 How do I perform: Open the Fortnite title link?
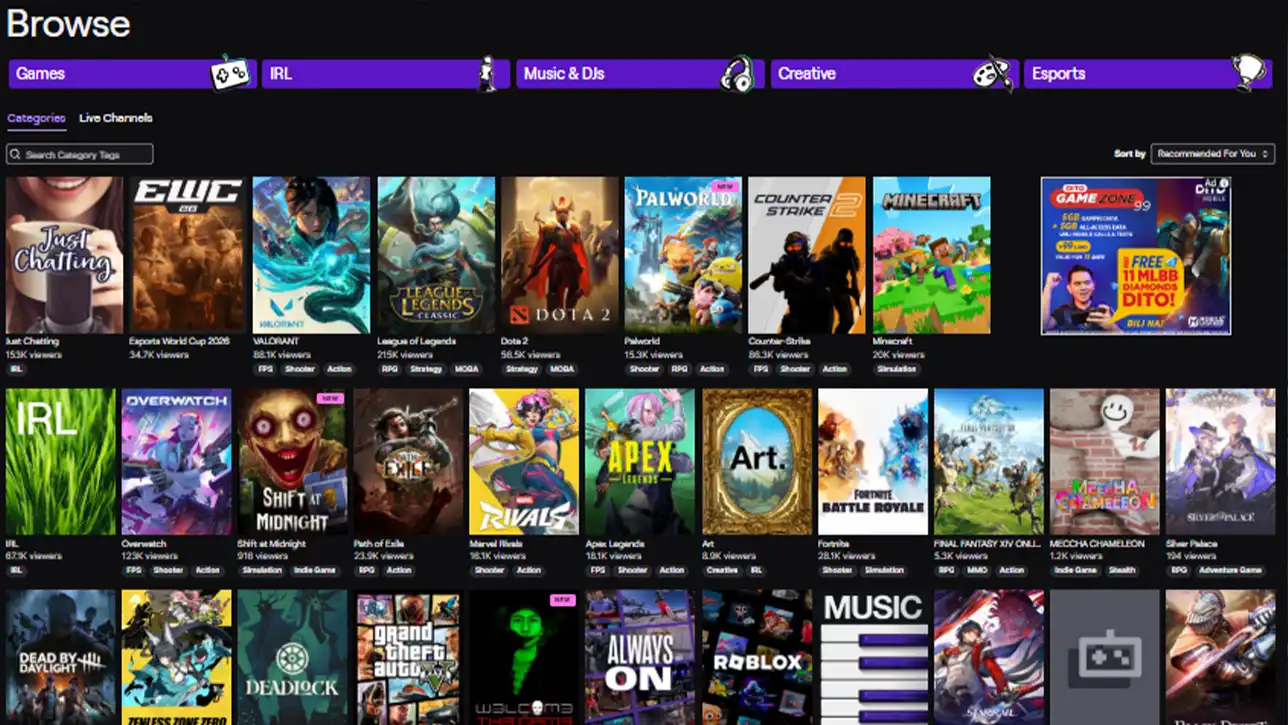click(833, 544)
